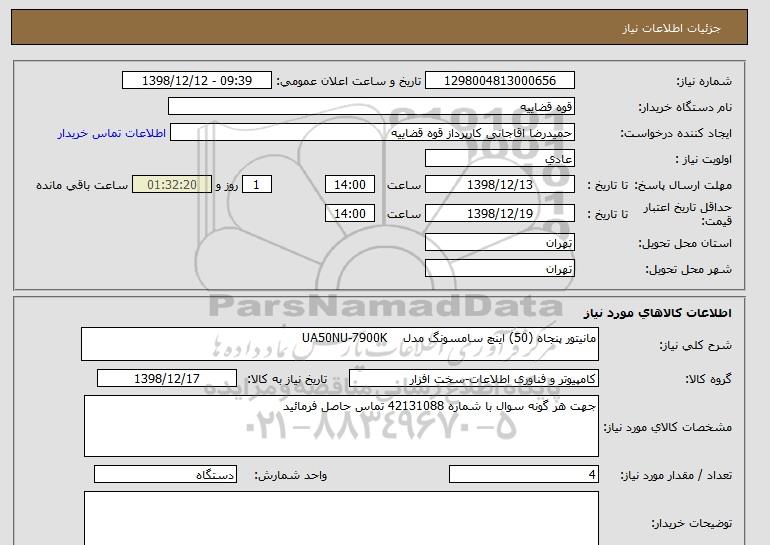
Task: Click the label استان محل تحویل
Action: click(685, 244)
